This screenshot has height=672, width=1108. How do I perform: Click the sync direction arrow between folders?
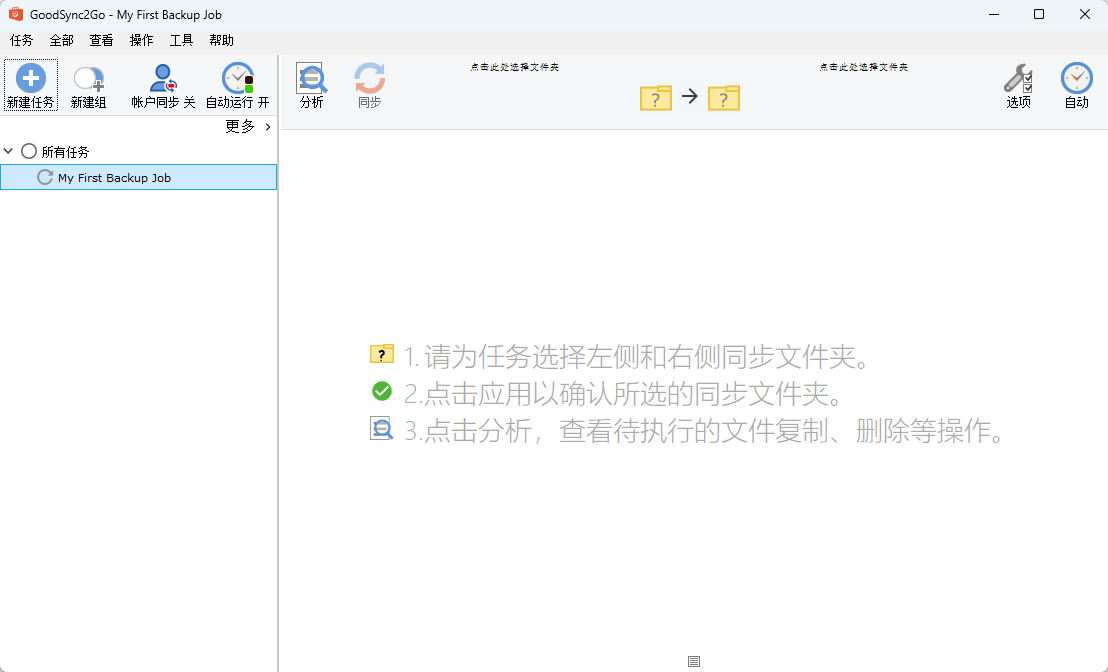pyautogui.click(x=690, y=96)
